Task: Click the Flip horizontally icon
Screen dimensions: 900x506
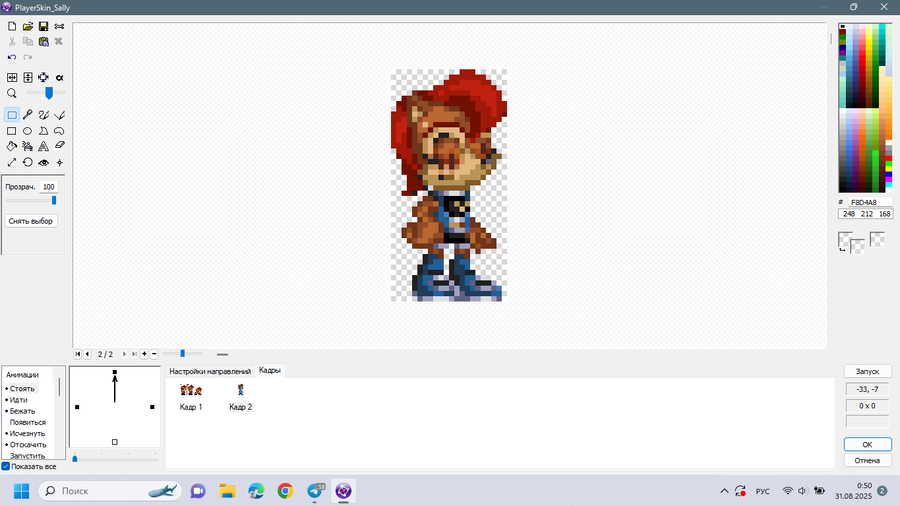Action: click(x=12, y=77)
